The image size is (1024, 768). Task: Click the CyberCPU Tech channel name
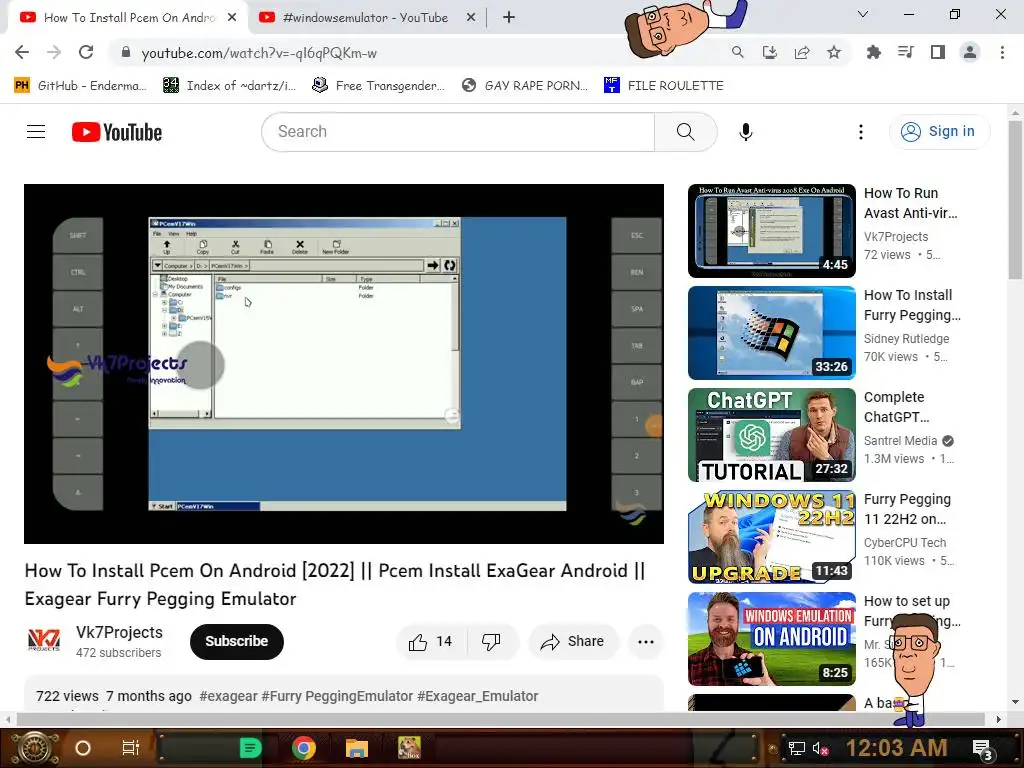pos(904,542)
